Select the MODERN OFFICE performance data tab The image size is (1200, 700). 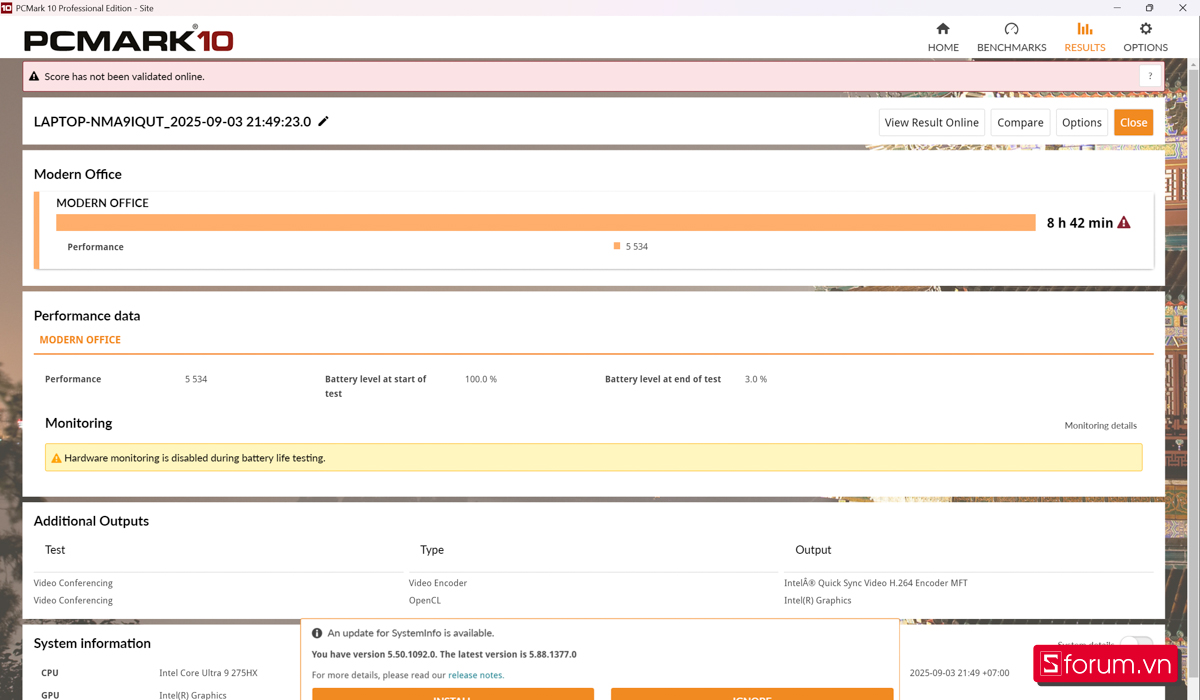[x=80, y=340]
